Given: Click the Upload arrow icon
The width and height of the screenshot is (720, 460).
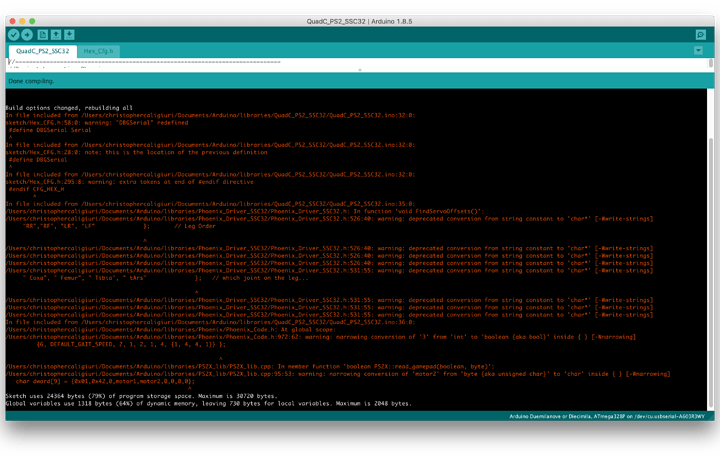Looking at the screenshot, I should pos(27,34).
